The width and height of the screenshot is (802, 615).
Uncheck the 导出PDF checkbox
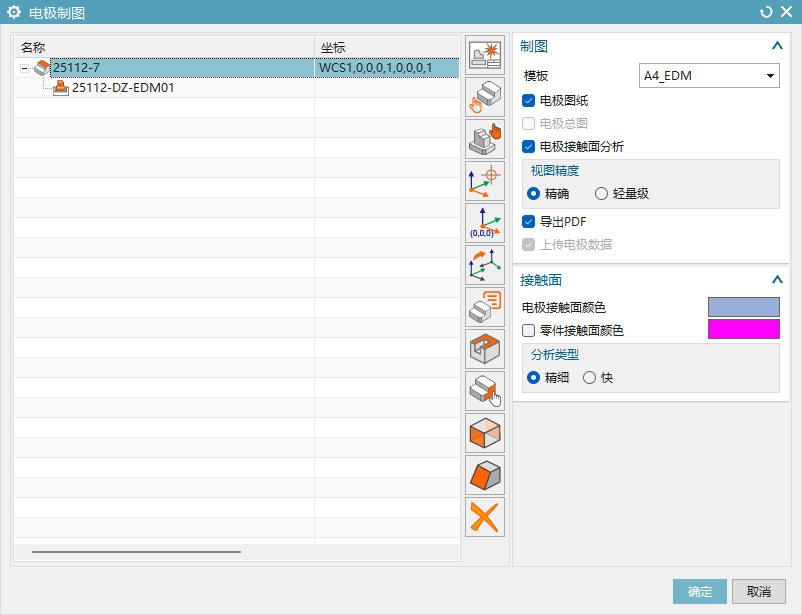(x=529, y=221)
